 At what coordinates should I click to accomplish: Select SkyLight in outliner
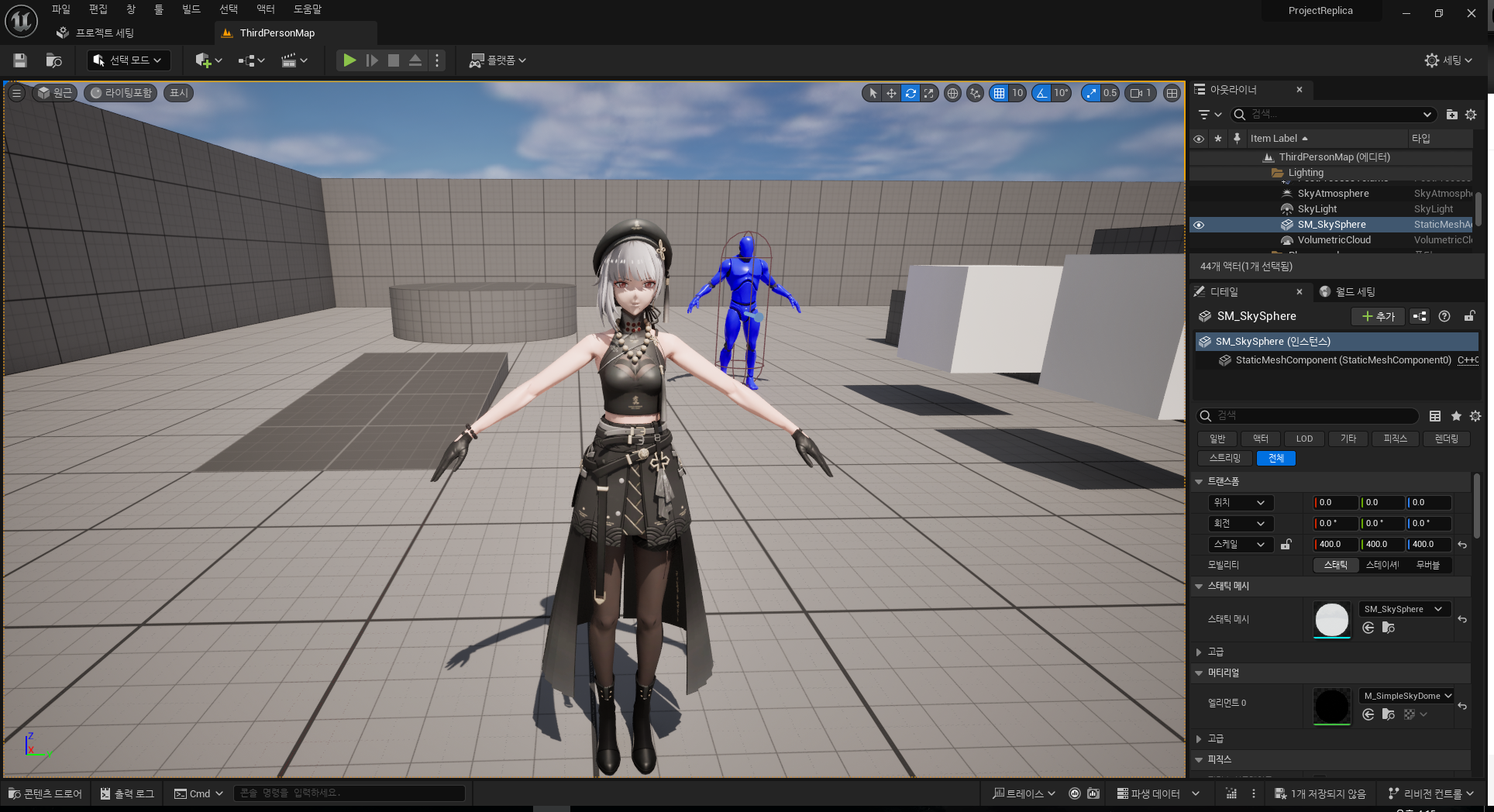(x=1317, y=209)
